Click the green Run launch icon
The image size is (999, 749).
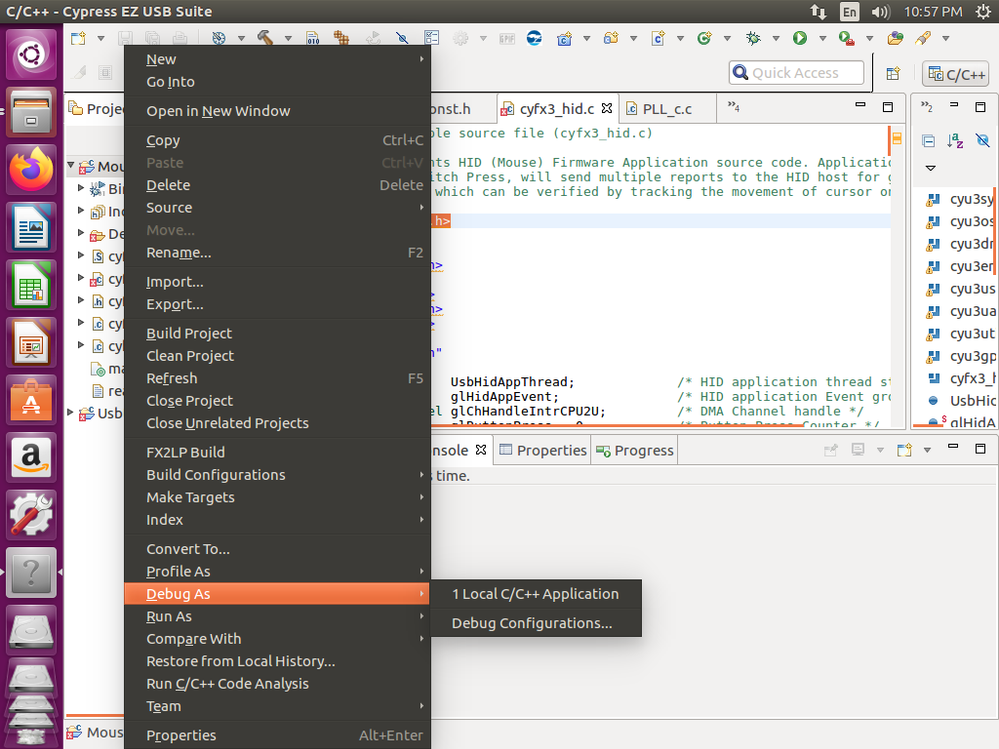(x=800, y=38)
